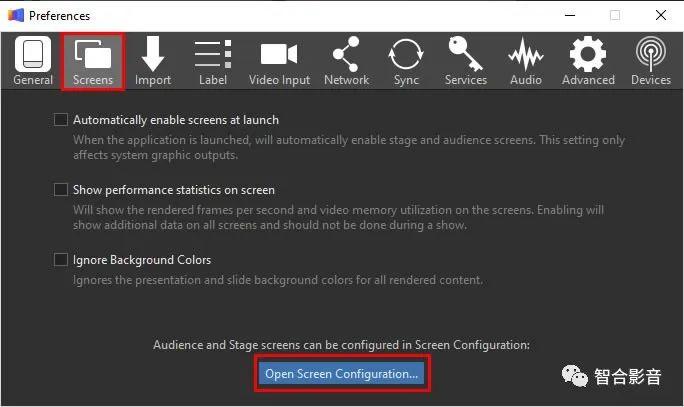684x407 pixels.
Task: Click the Ignore Background Colors label text
Action: pyautogui.click(x=141, y=260)
